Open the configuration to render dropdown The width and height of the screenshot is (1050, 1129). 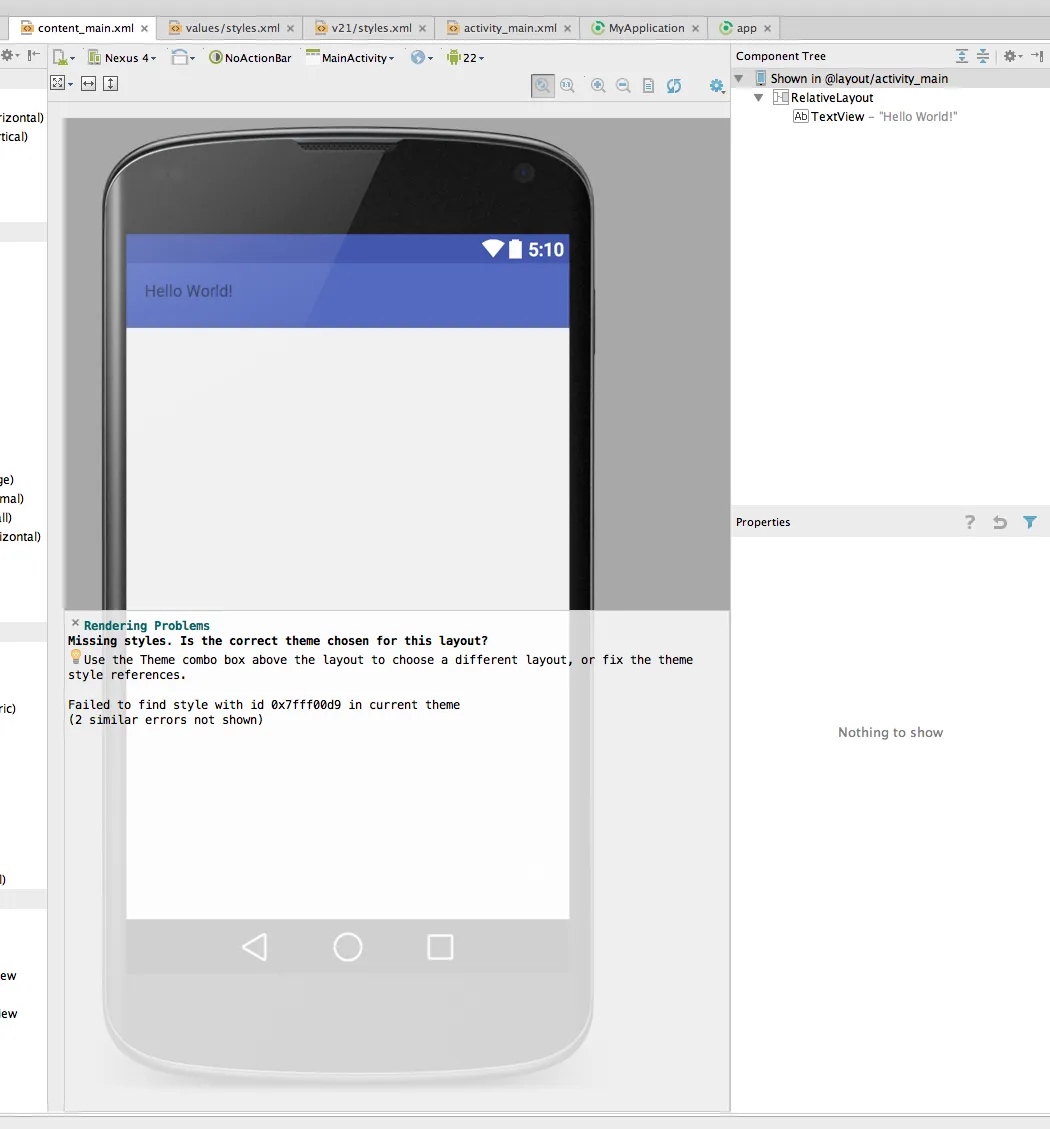click(63, 58)
